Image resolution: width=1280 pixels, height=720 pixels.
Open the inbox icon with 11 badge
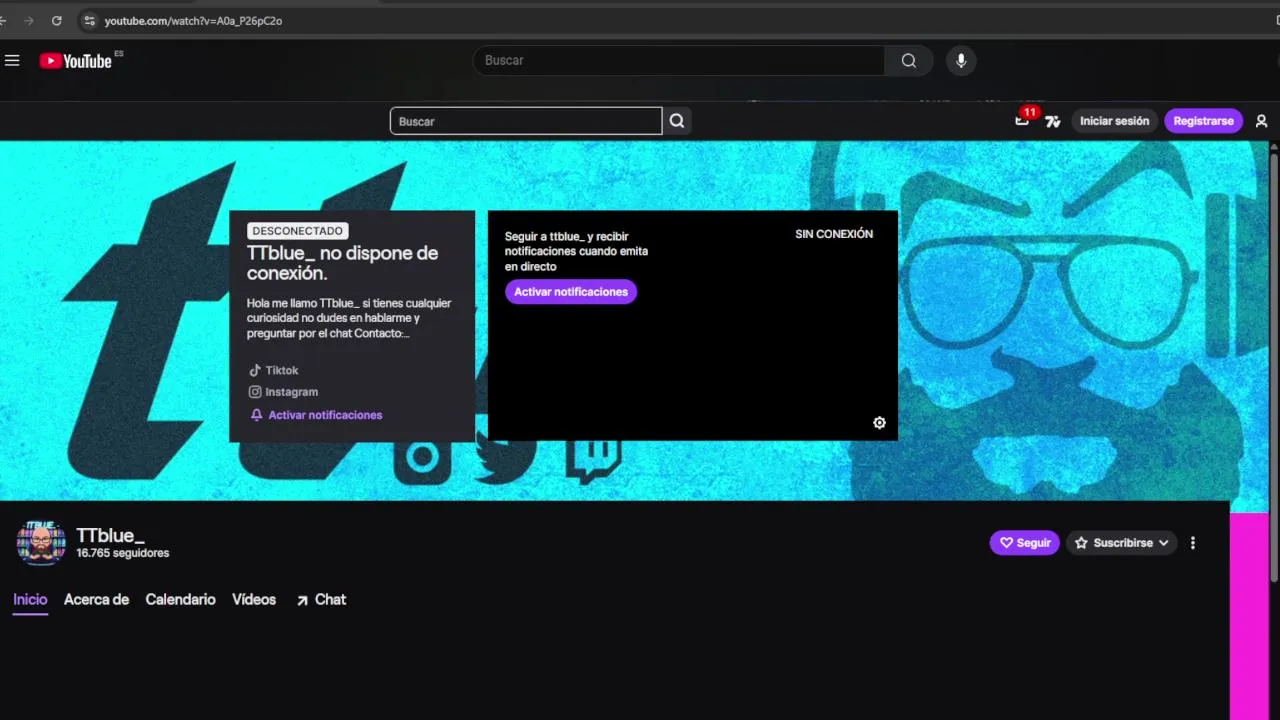click(1022, 120)
